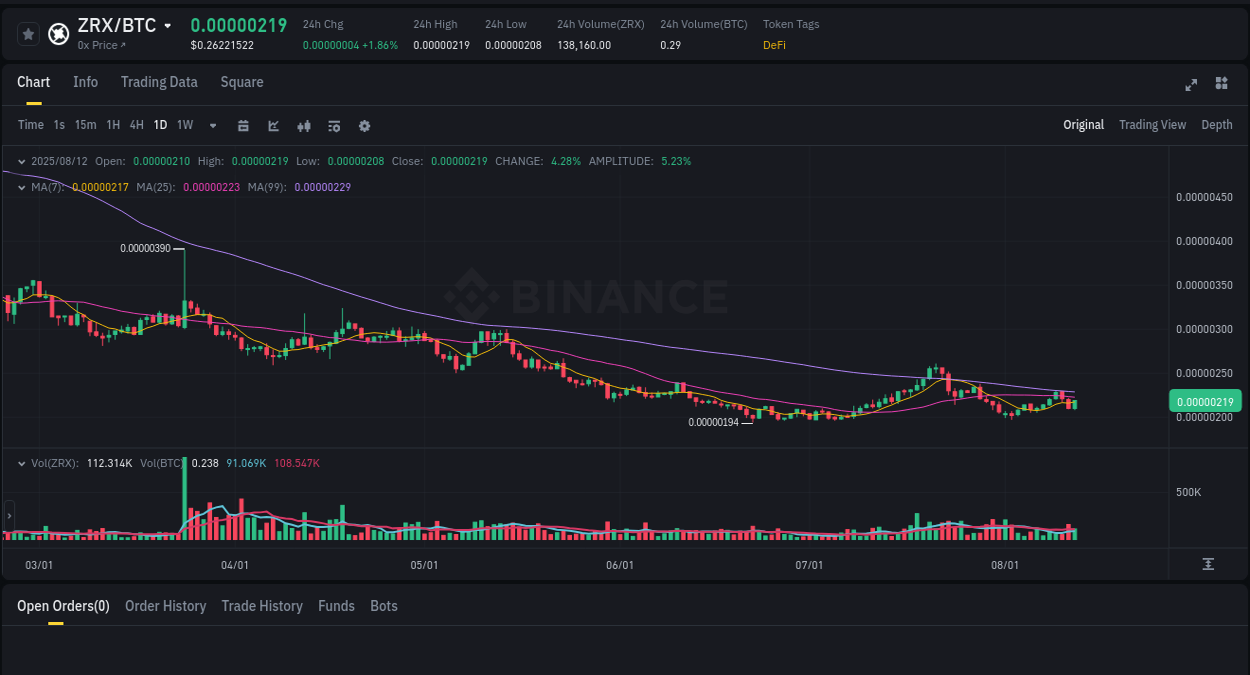Click the current price tag 0.00000219 on axis

(1205, 401)
